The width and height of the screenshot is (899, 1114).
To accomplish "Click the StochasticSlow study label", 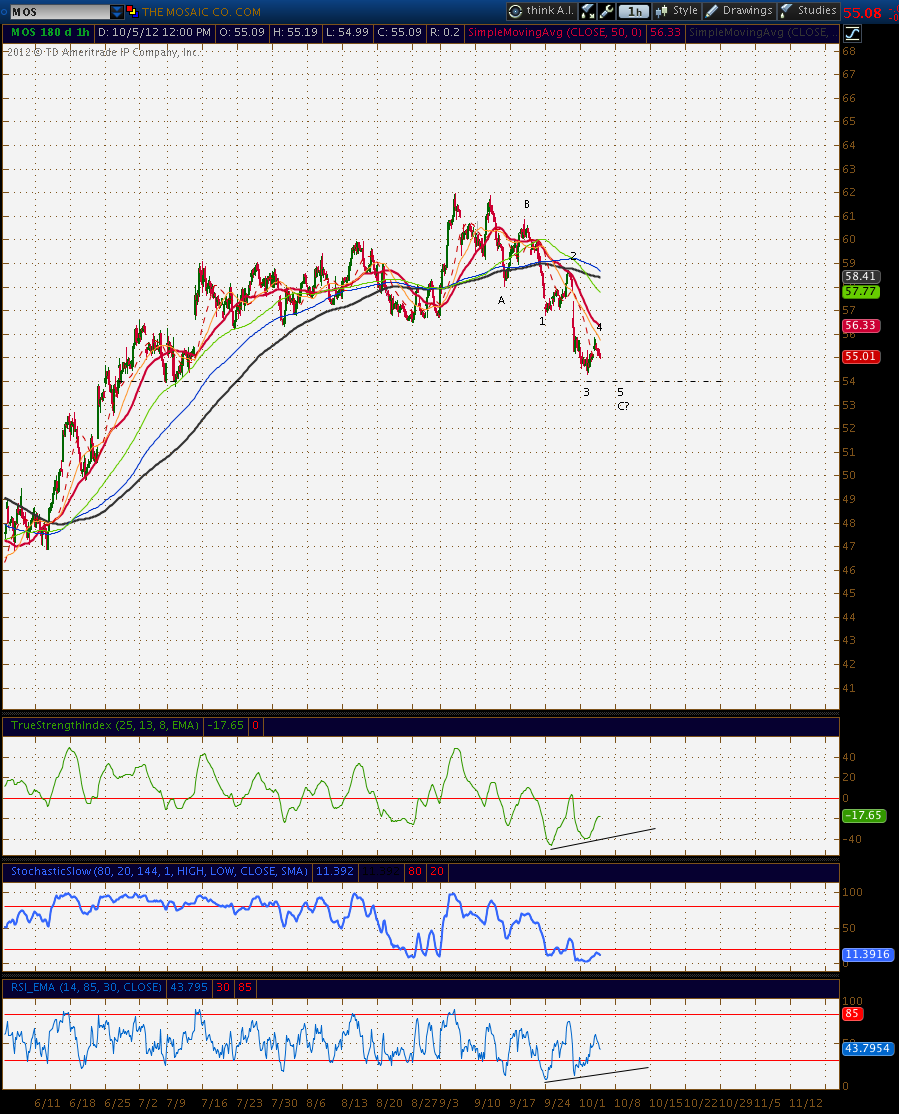I will (x=159, y=871).
